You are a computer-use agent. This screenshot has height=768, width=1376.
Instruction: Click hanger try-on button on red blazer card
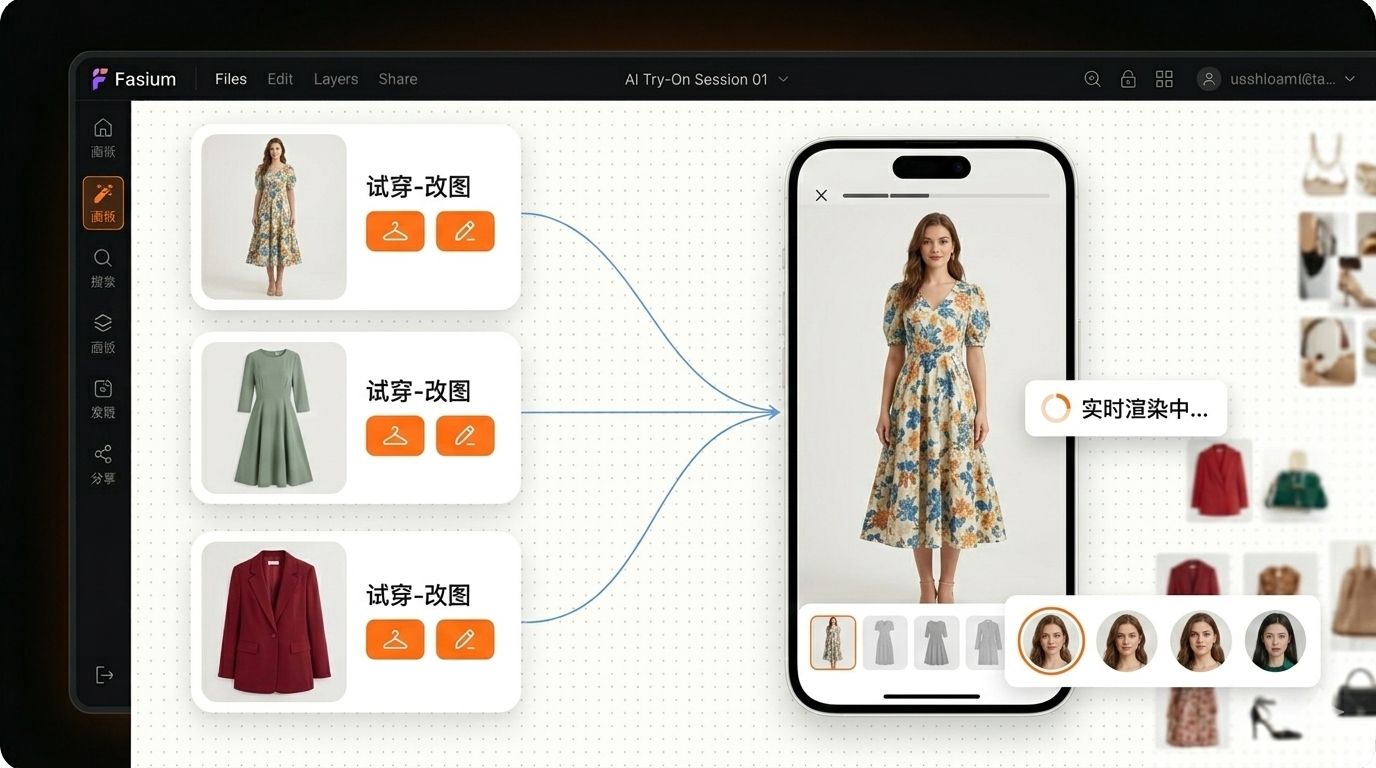pyautogui.click(x=395, y=639)
